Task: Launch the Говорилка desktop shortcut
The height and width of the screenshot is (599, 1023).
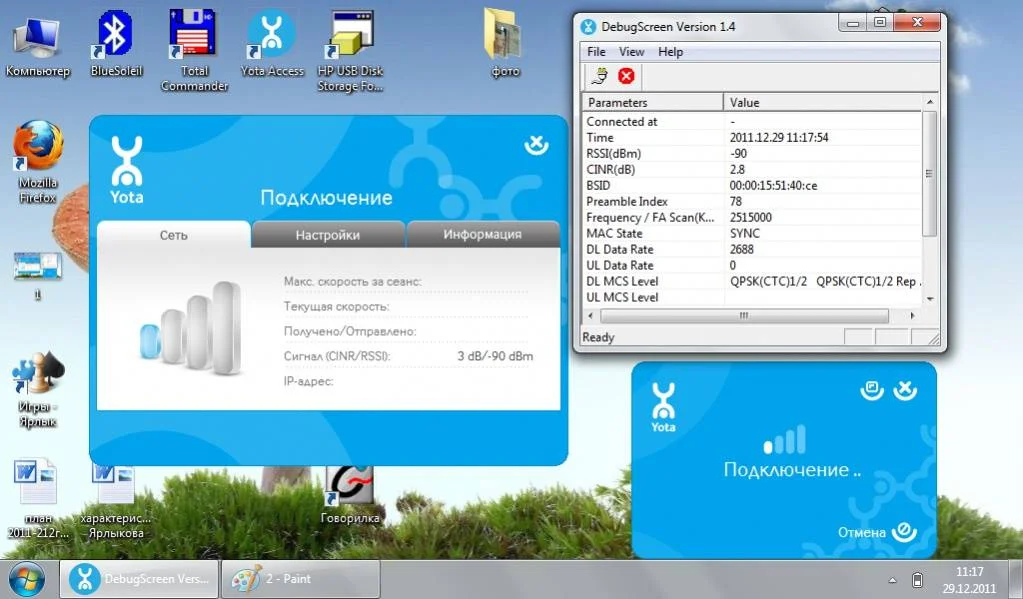Action: 350,495
